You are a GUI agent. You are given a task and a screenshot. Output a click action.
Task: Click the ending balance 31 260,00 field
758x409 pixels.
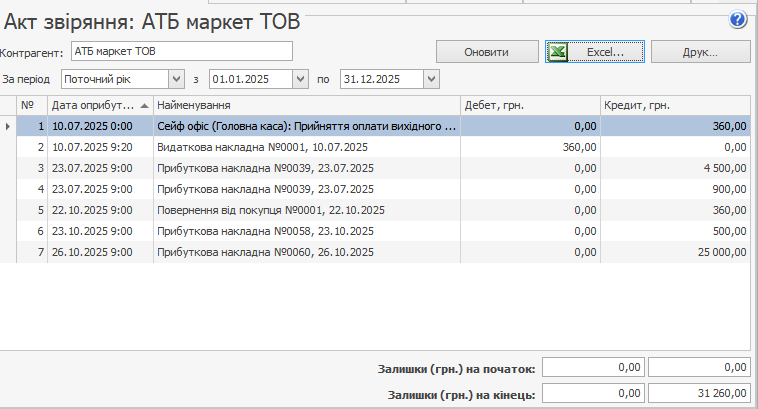(x=699, y=394)
